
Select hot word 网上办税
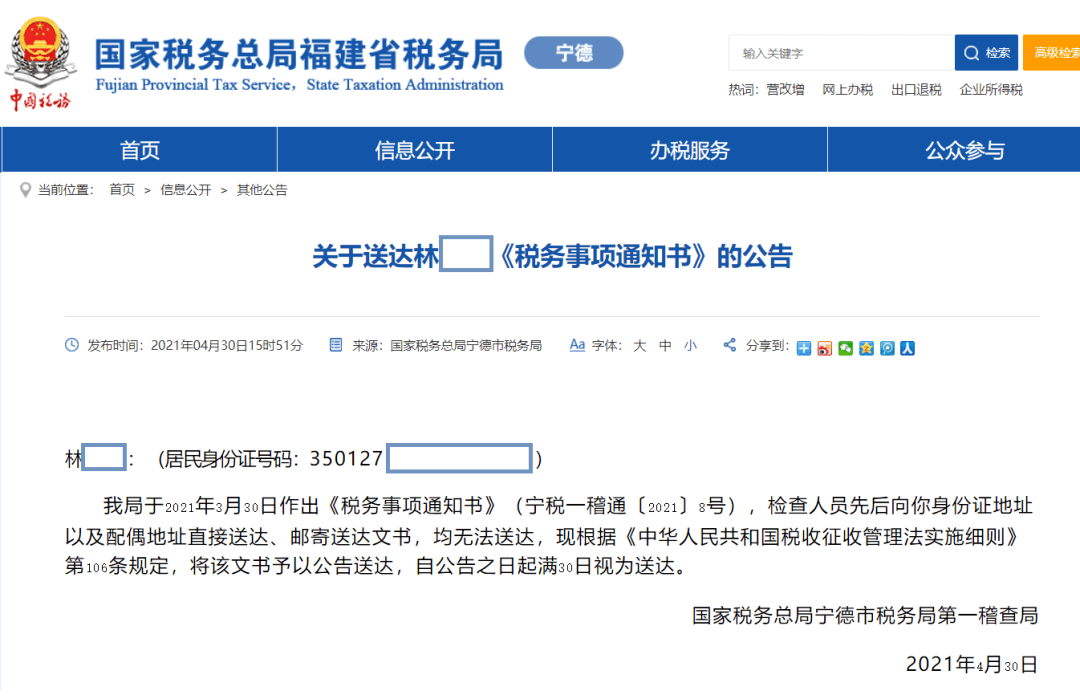(x=847, y=90)
